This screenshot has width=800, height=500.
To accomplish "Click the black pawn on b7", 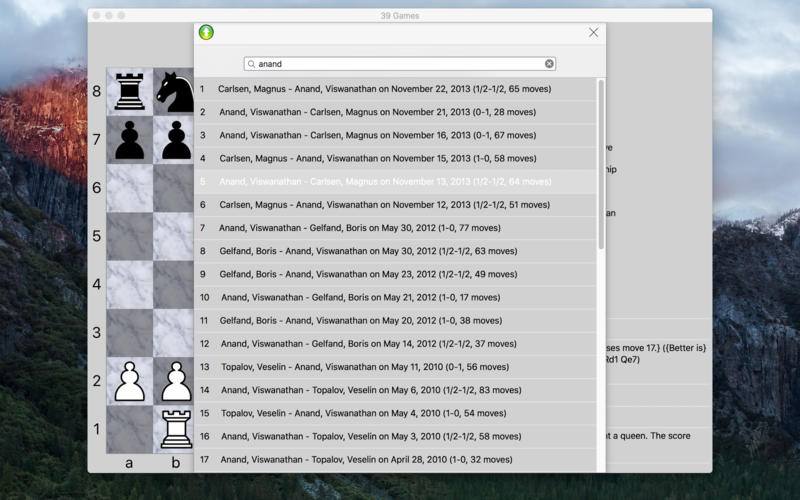I will (x=176, y=140).
